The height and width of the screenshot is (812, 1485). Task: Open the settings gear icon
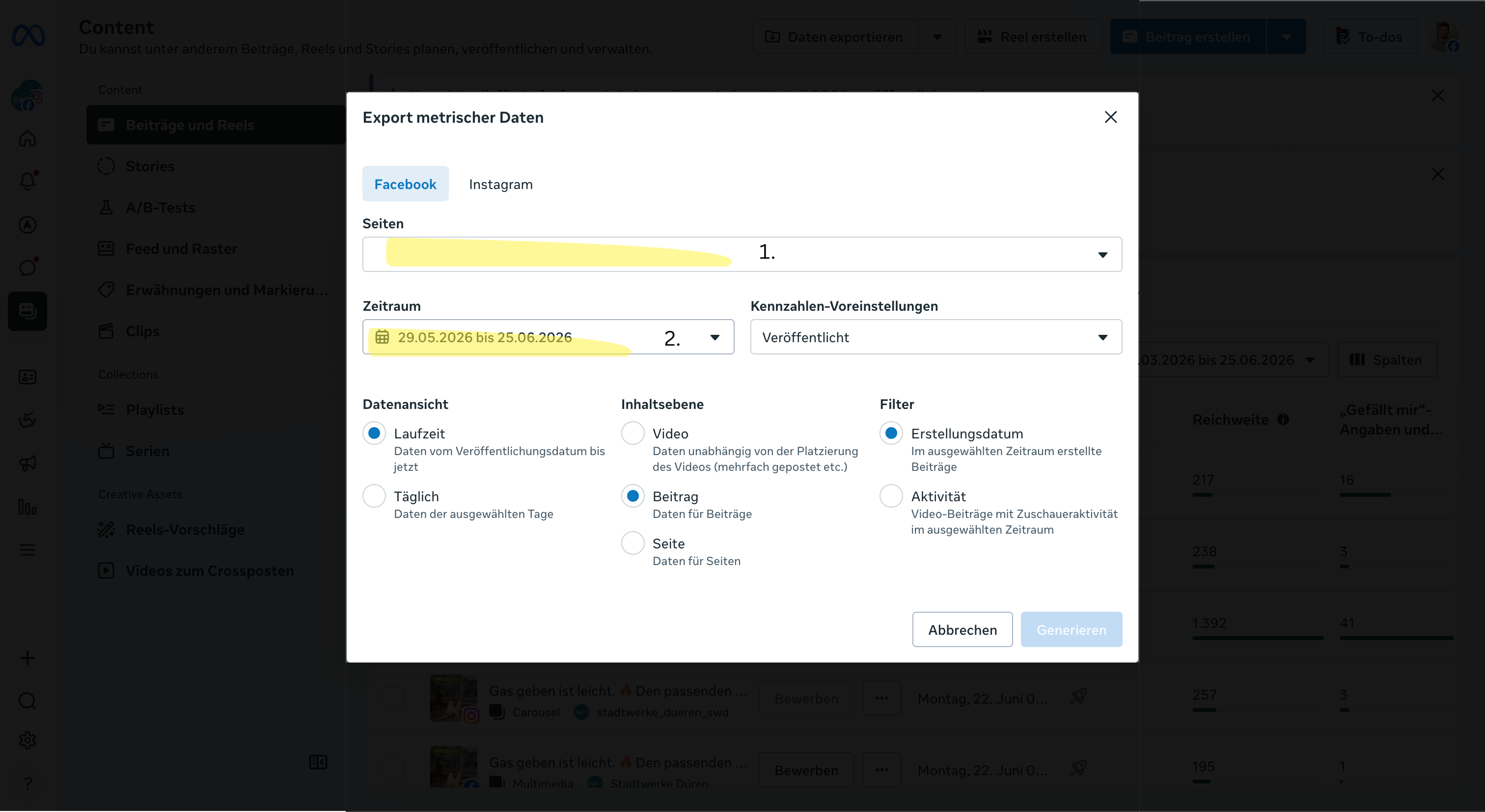(27, 740)
